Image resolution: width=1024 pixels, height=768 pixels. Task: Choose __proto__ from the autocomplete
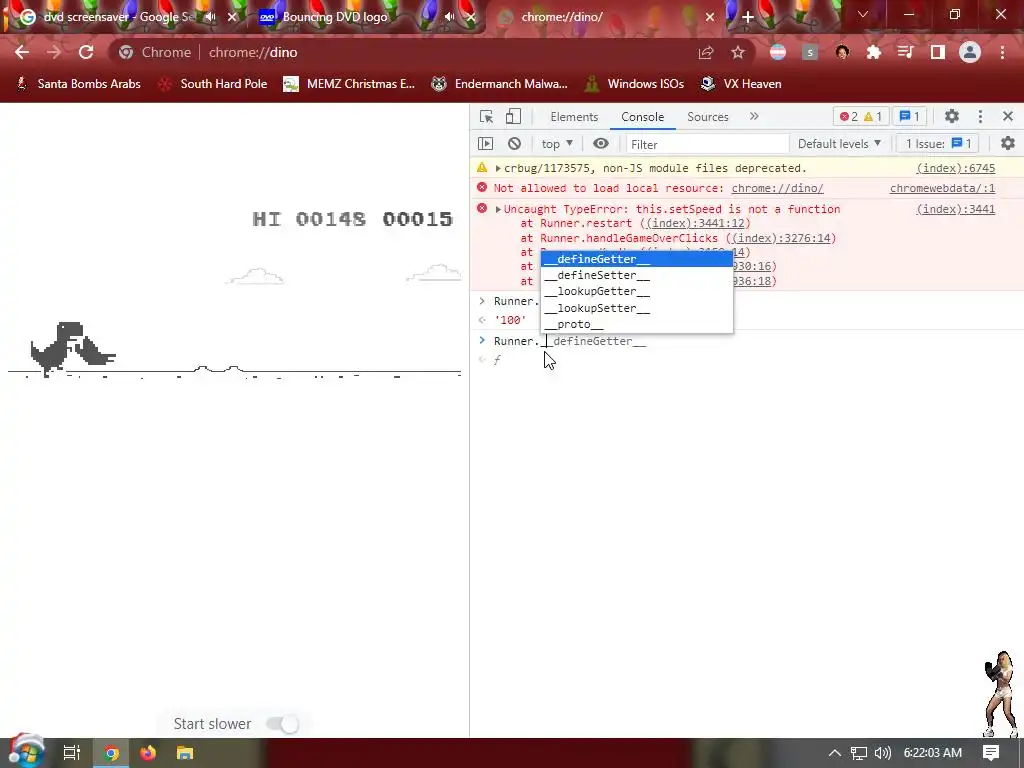pyautogui.click(x=637, y=325)
